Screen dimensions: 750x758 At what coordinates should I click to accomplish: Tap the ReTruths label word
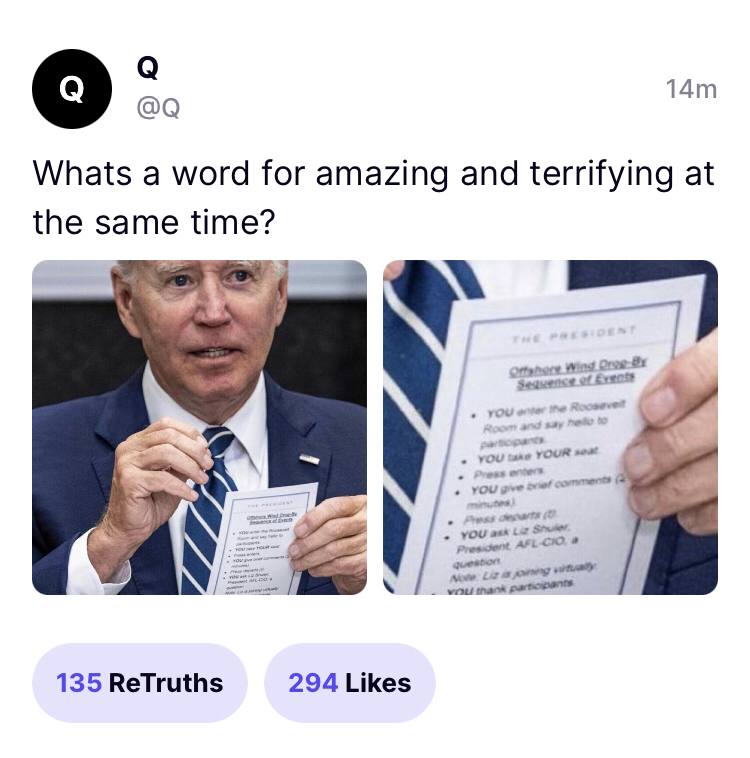click(x=166, y=683)
